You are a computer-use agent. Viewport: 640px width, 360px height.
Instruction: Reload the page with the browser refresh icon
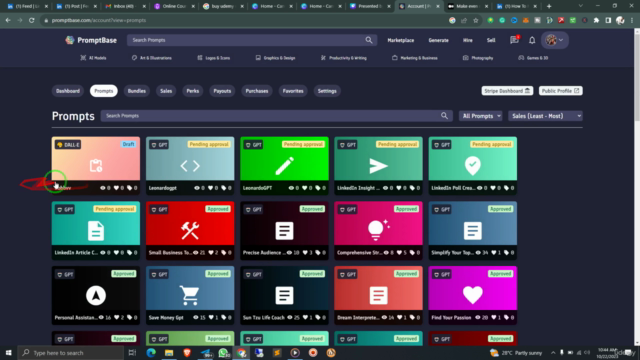32,20
